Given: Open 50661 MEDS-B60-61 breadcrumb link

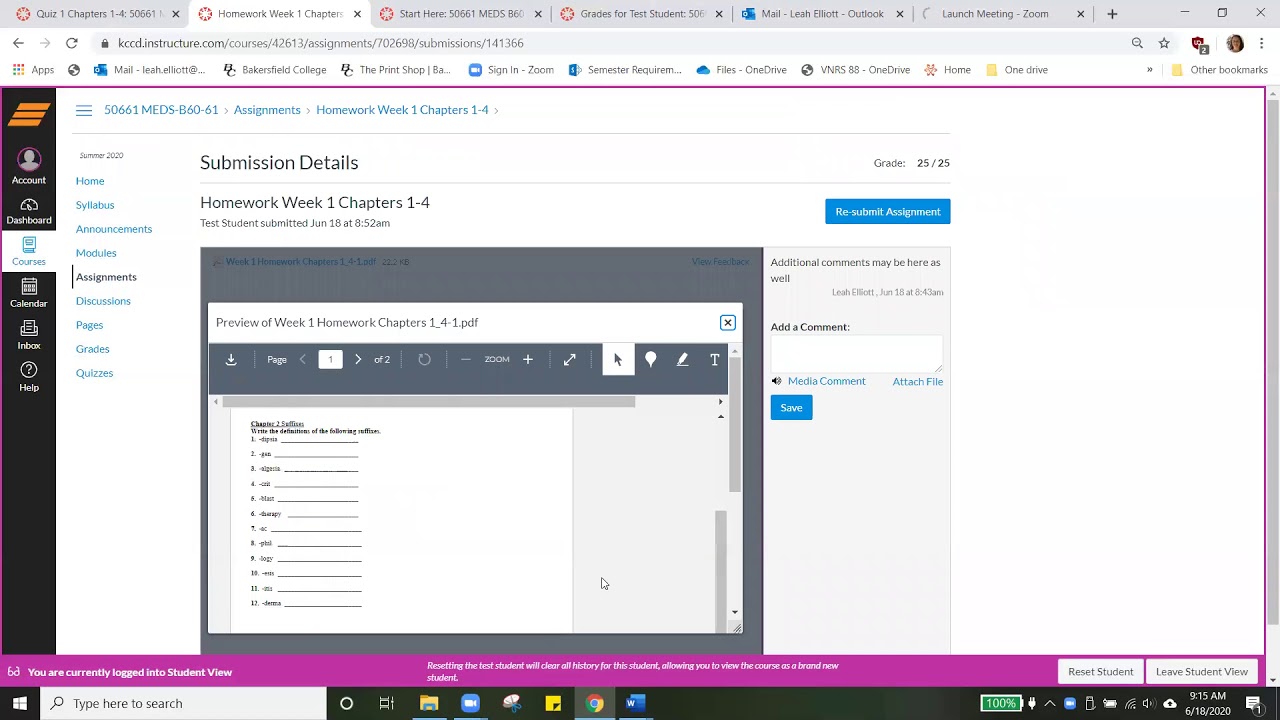Looking at the screenshot, I should click(161, 110).
